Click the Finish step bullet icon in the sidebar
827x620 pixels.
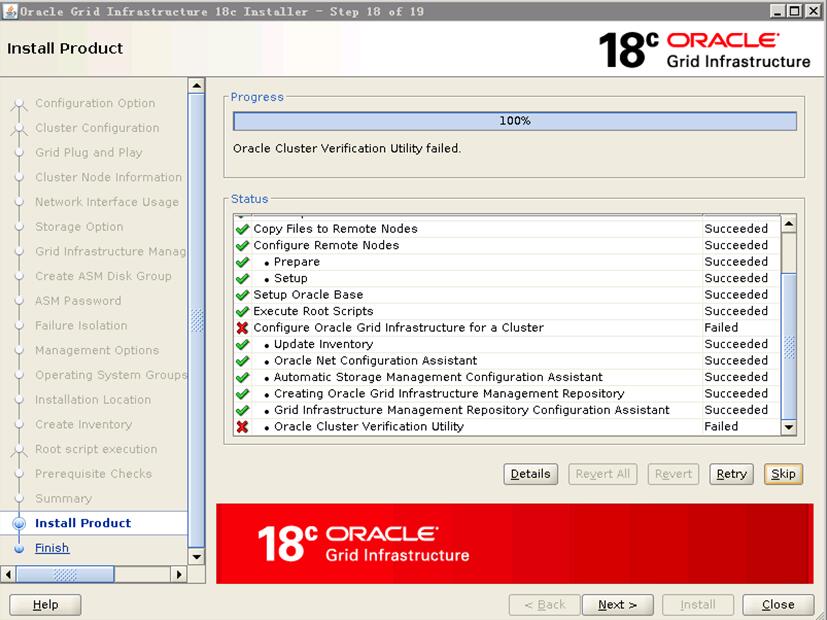coord(19,548)
